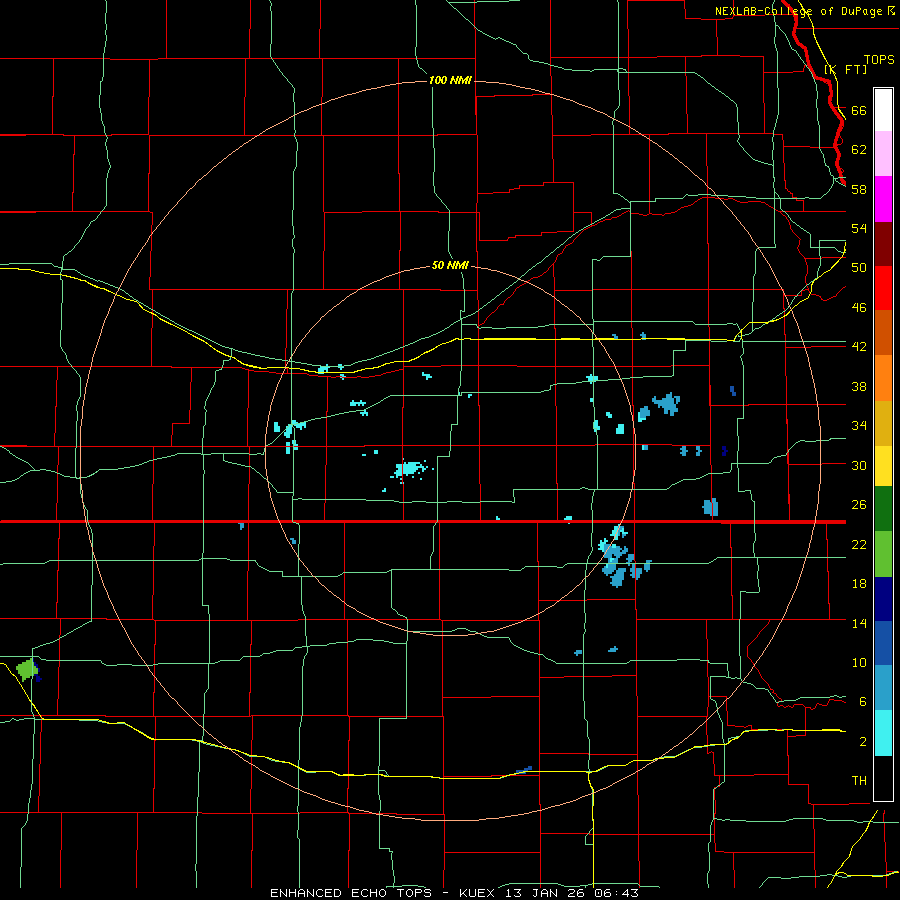The height and width of the screenshot is (900, 900).
Task: Click the '14' legend value
Action: (x=859, y=623)
